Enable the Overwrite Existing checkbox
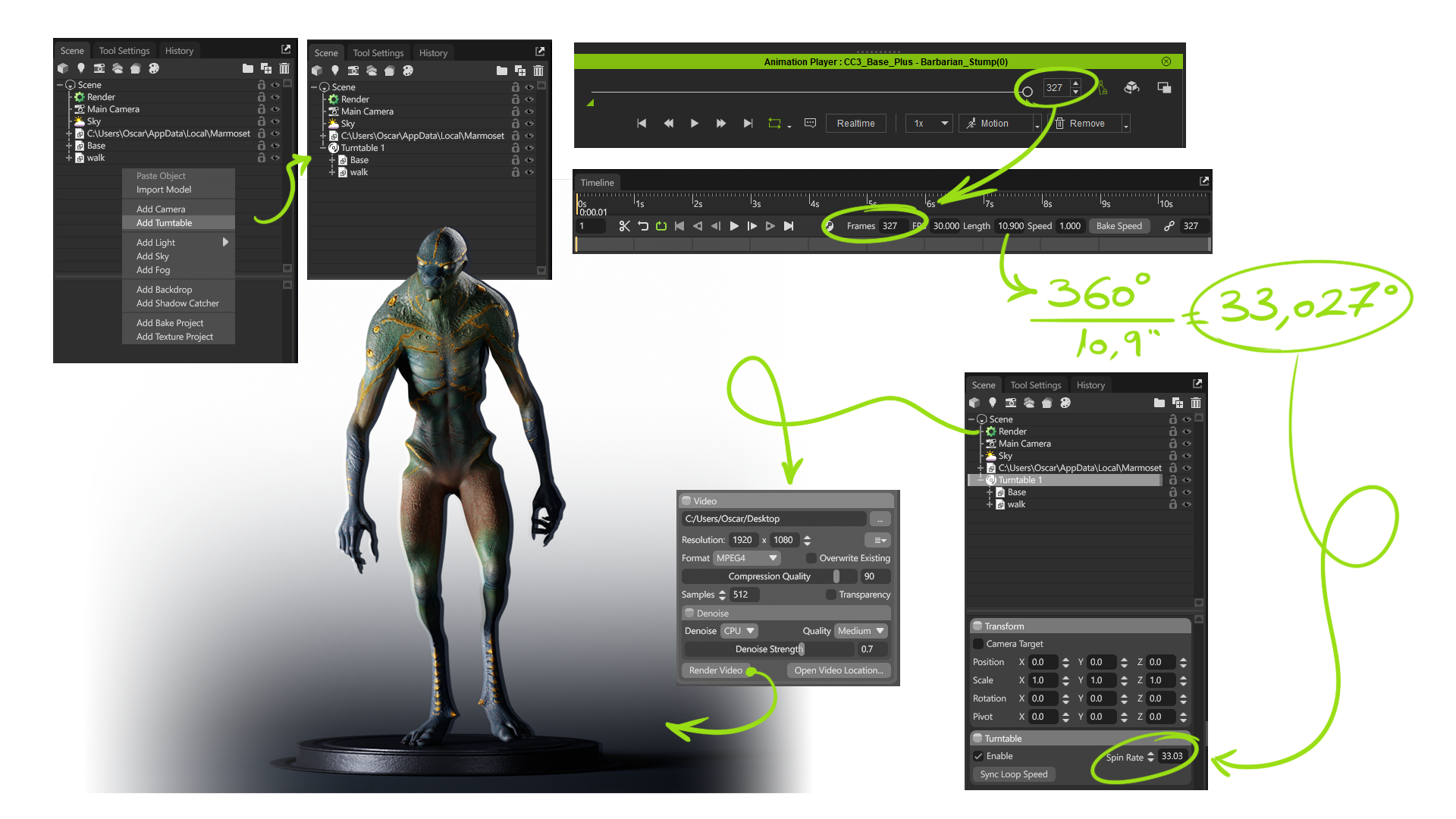1456x819 pixels. click(811, 558)
